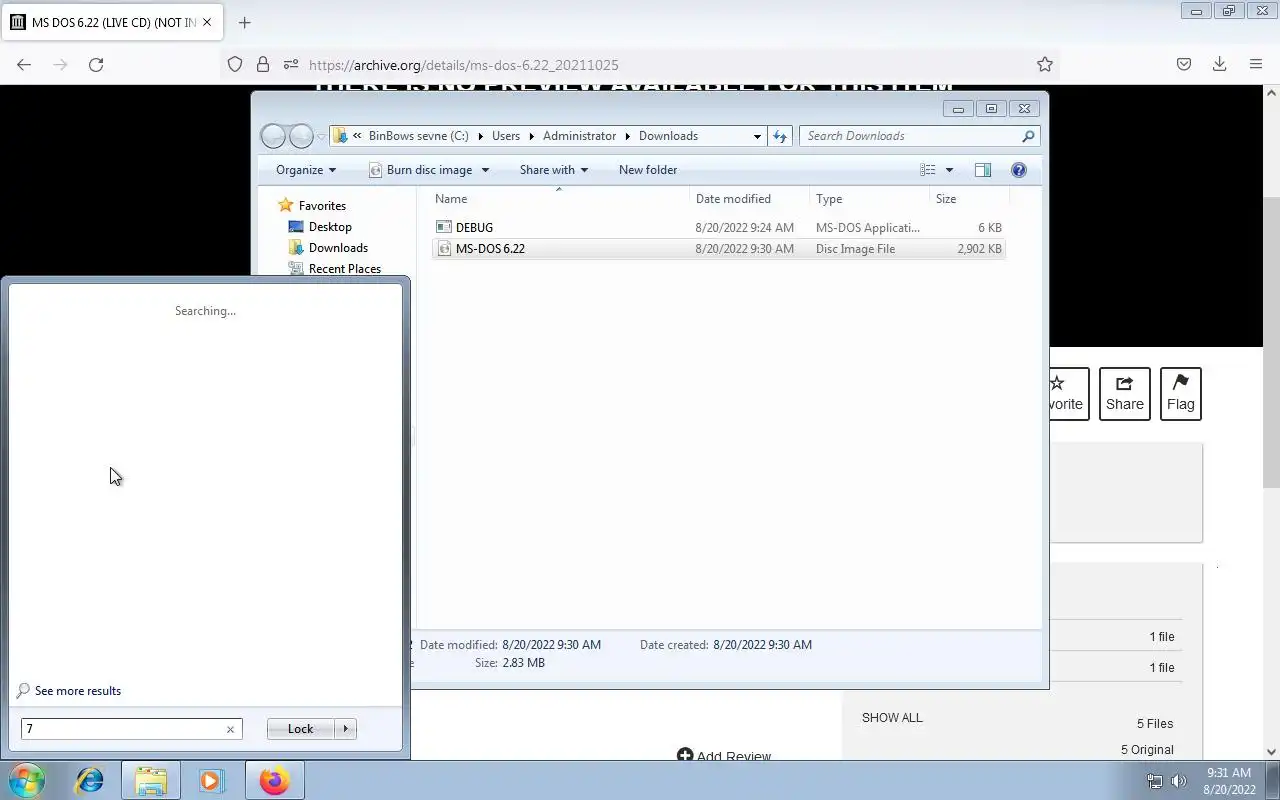Click the Add Review link
1280x800 pixels.
724,756
